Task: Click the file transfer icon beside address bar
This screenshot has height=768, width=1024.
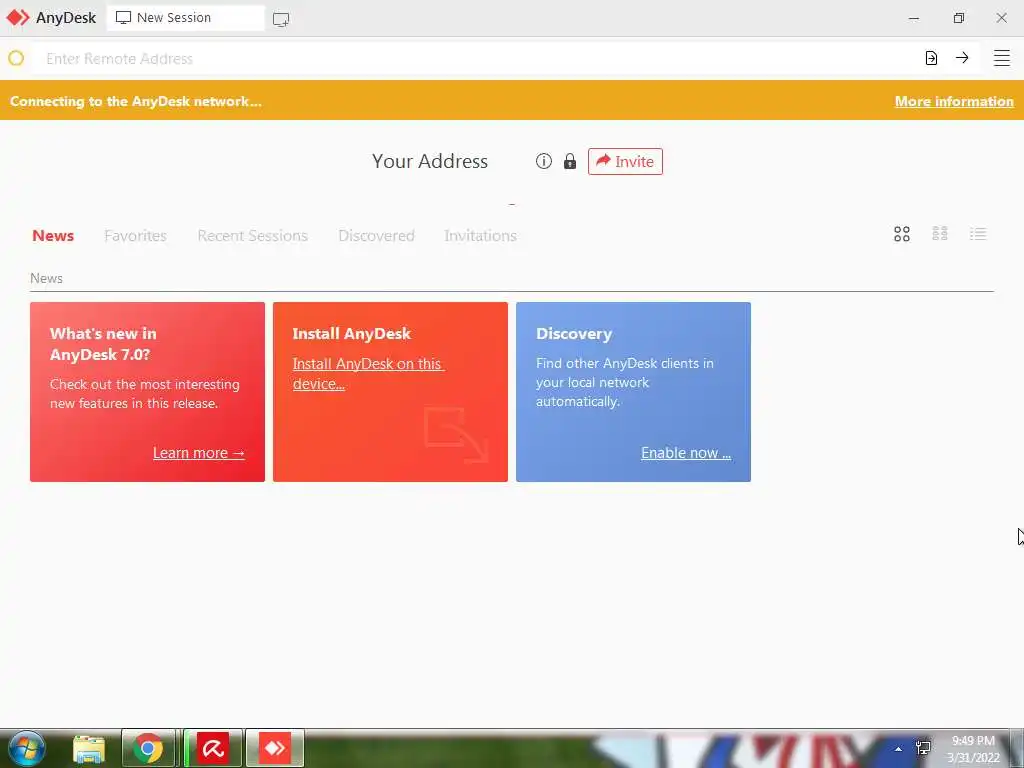Action: point(931,58)
